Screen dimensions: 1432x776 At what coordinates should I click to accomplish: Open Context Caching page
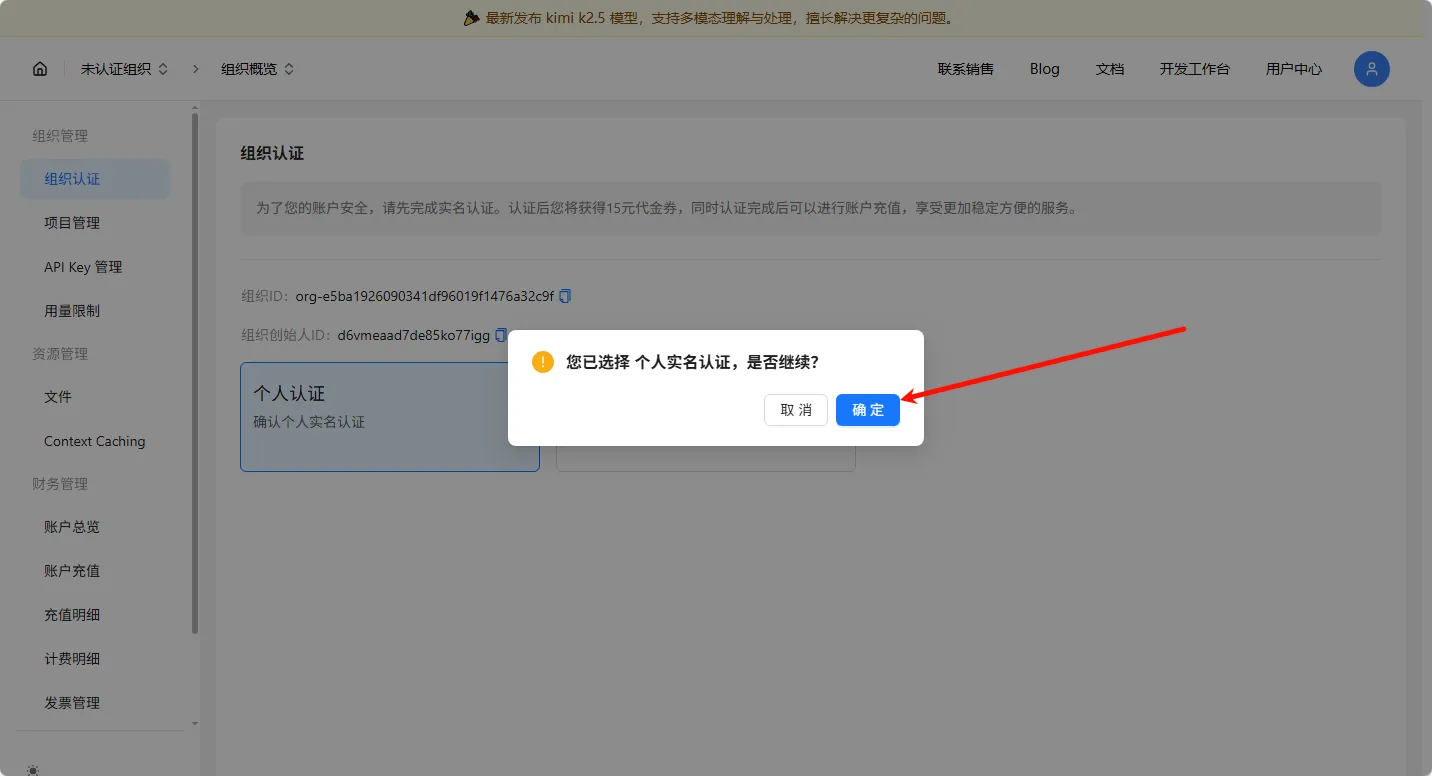[94, 441]
